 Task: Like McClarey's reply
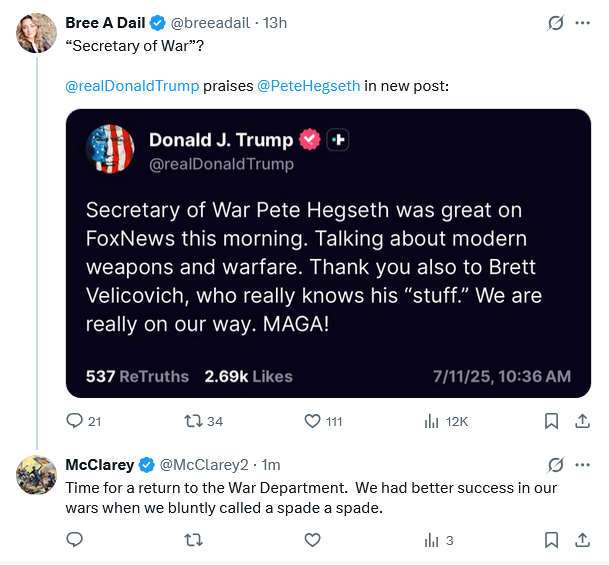tap(312, 540)
